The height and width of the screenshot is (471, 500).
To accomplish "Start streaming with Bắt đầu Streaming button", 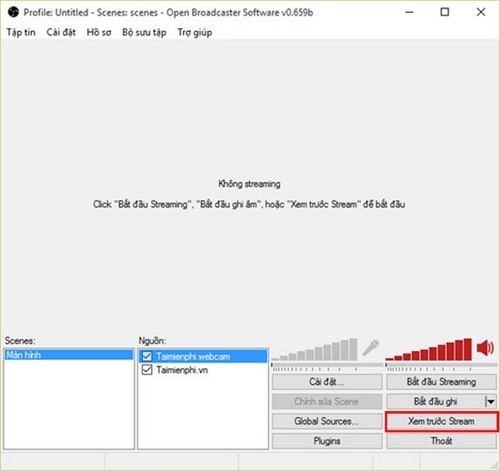I will 441,382.
